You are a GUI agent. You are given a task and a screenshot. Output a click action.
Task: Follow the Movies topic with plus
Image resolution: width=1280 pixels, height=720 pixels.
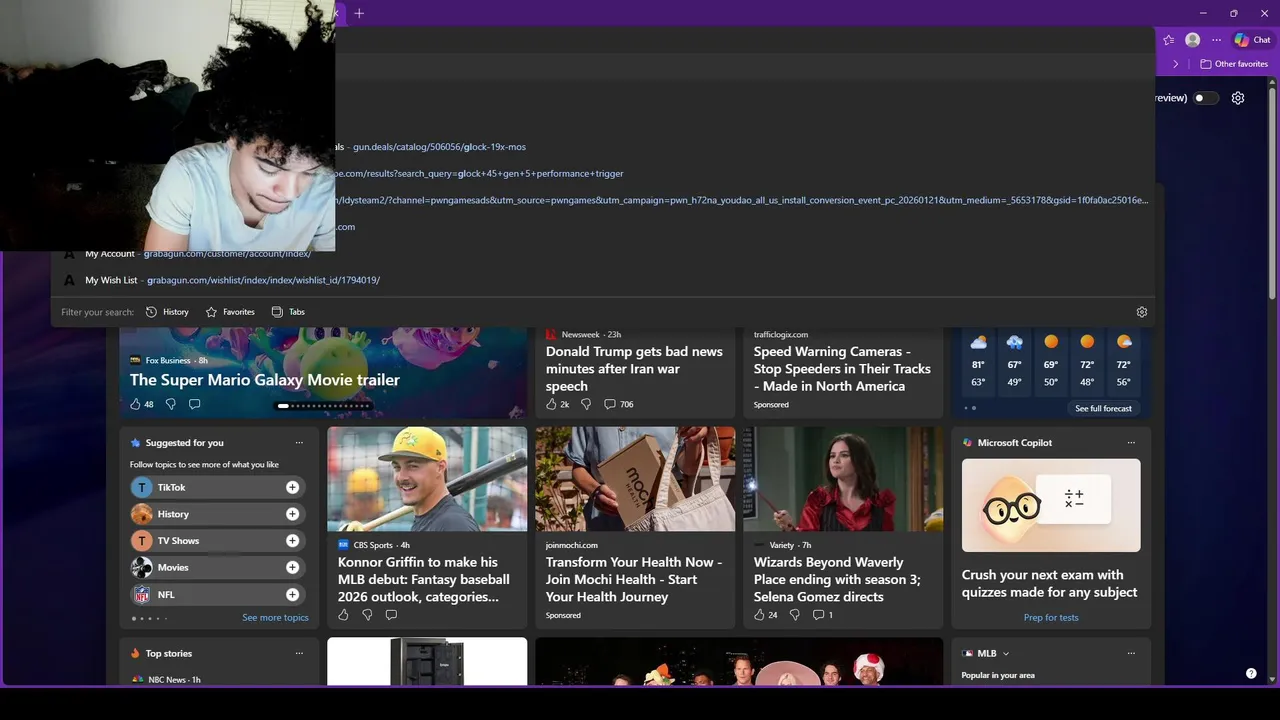point(292,567)
